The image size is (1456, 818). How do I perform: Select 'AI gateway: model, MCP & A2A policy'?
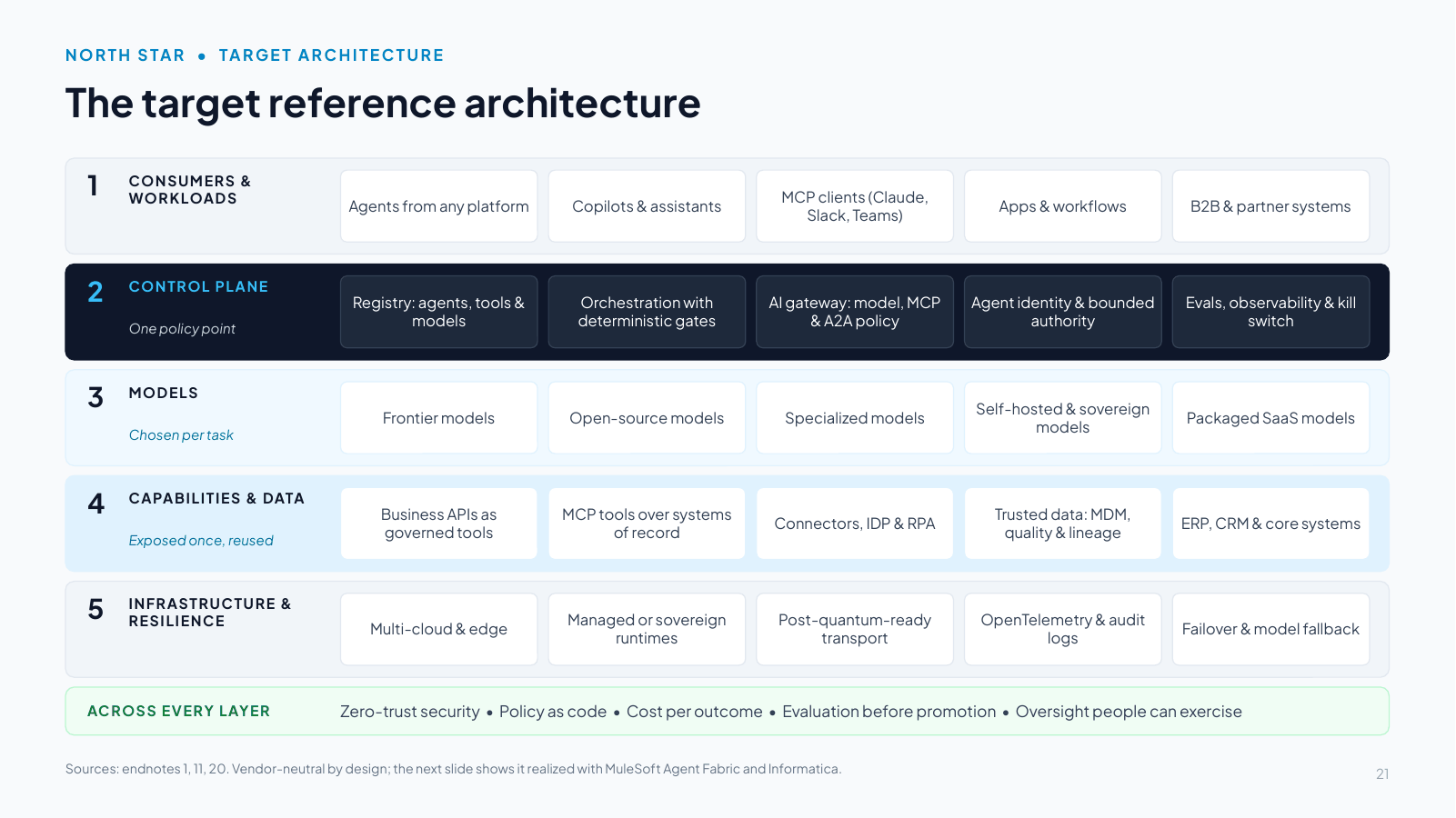[x=855, y=312]
